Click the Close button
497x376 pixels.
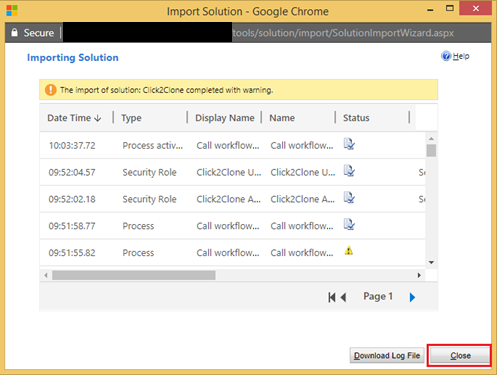click(x=460, y=356)
